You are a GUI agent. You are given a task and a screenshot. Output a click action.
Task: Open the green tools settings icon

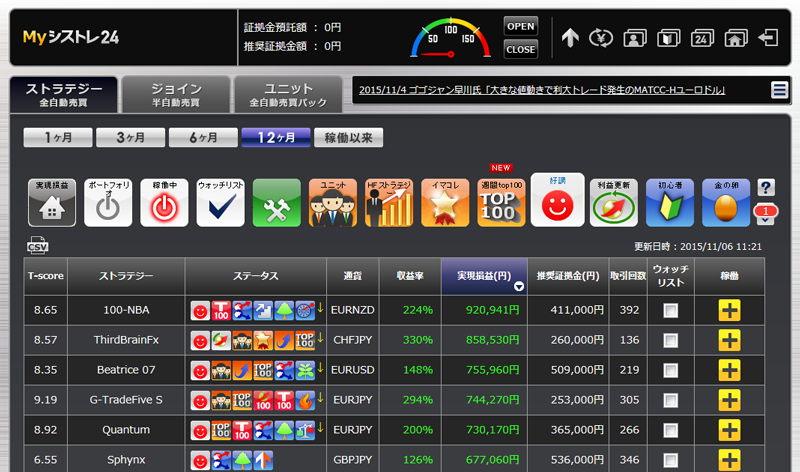tap(276, 202)
